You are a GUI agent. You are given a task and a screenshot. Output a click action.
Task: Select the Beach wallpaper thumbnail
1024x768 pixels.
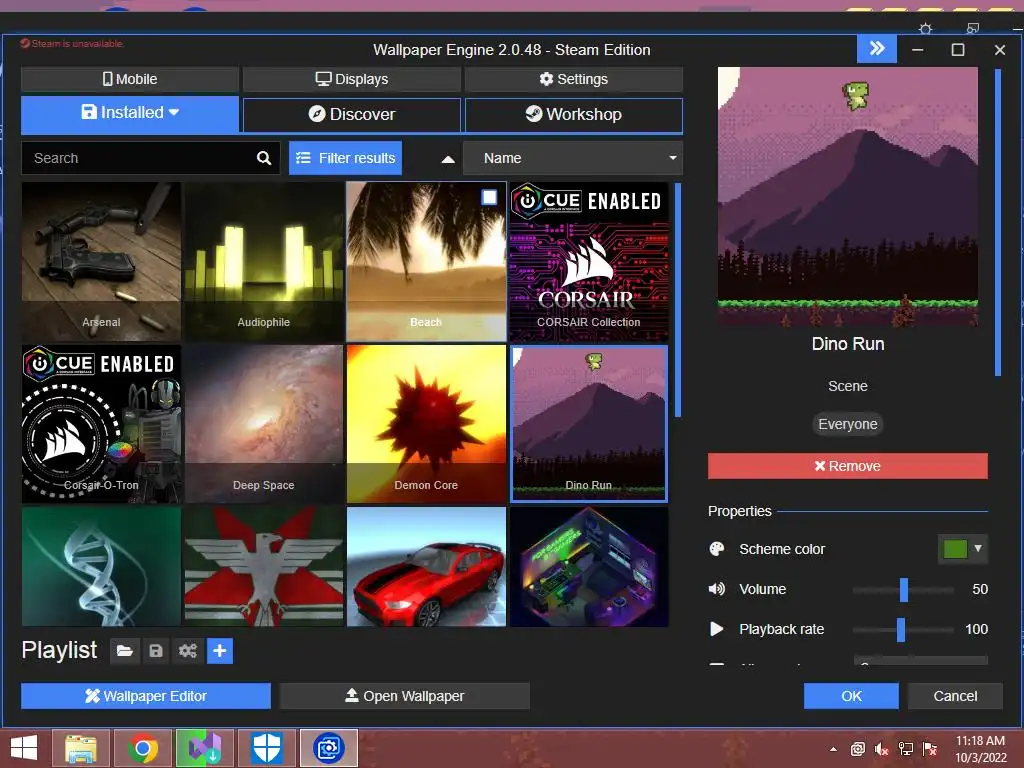coord(426,262)
